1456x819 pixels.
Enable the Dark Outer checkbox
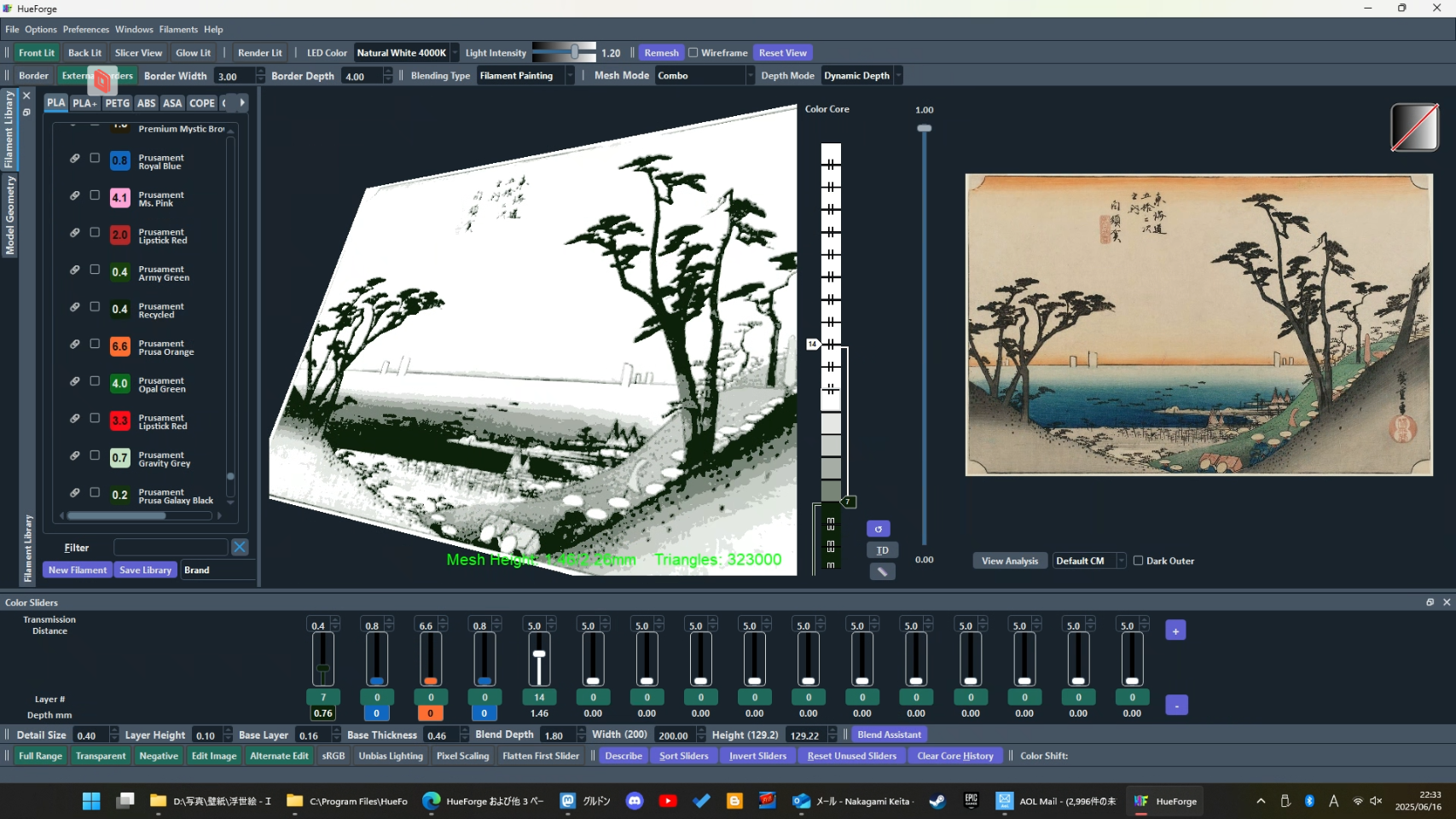[1139, 561]
